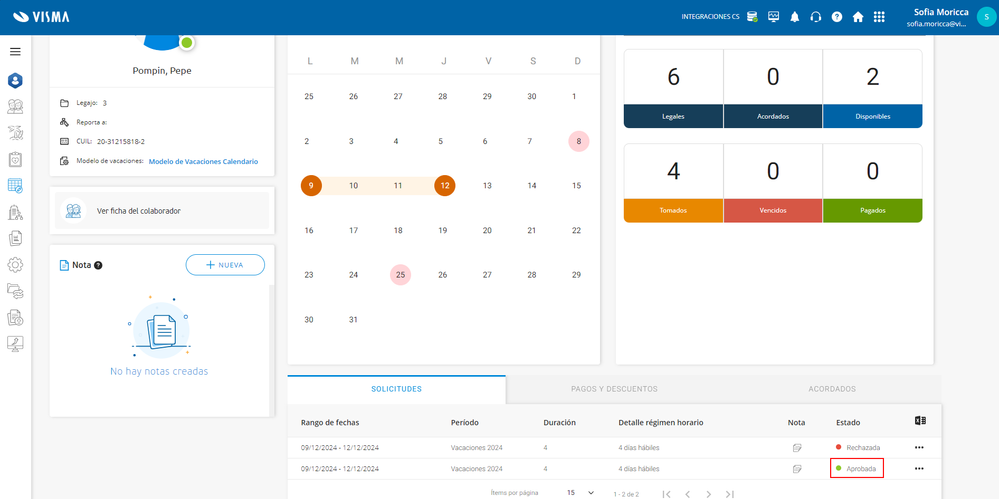999x499 pixels.
Task: Select highlighted day 25 on the calendar
Action: 400,275
